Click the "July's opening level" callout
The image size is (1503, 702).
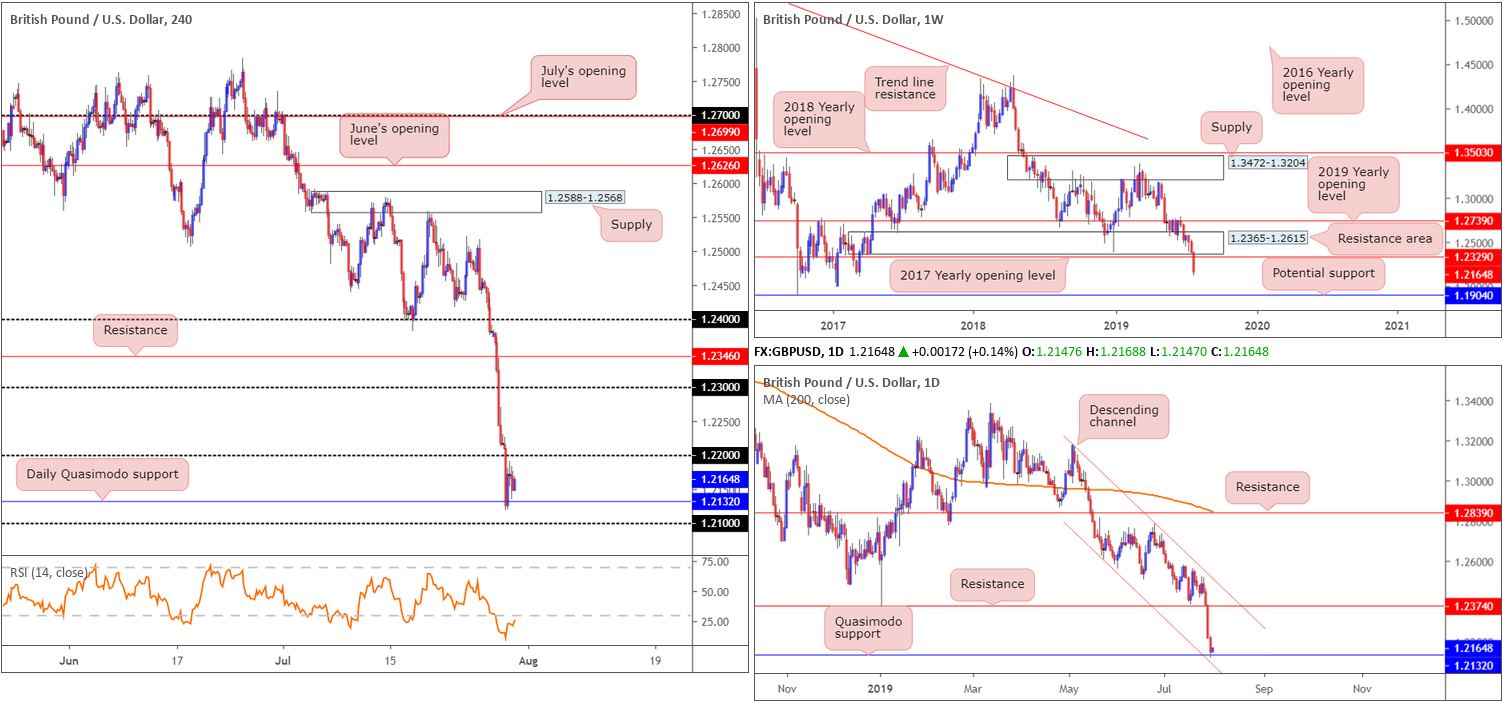(581, 77)
